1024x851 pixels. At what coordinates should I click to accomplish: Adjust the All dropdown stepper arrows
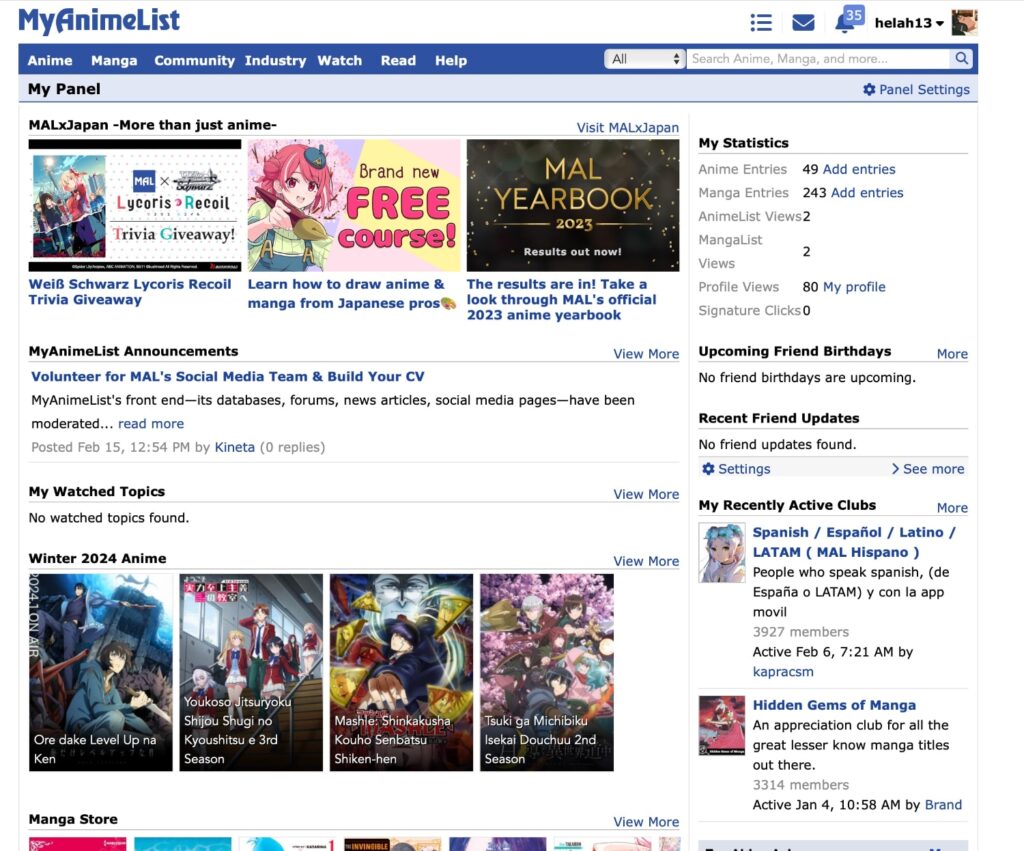coord(677,59)
